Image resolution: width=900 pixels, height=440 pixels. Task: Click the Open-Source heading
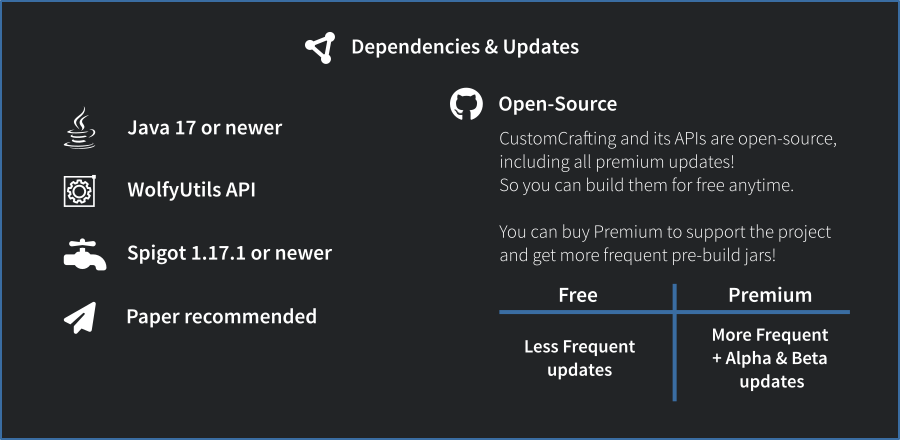557,104
